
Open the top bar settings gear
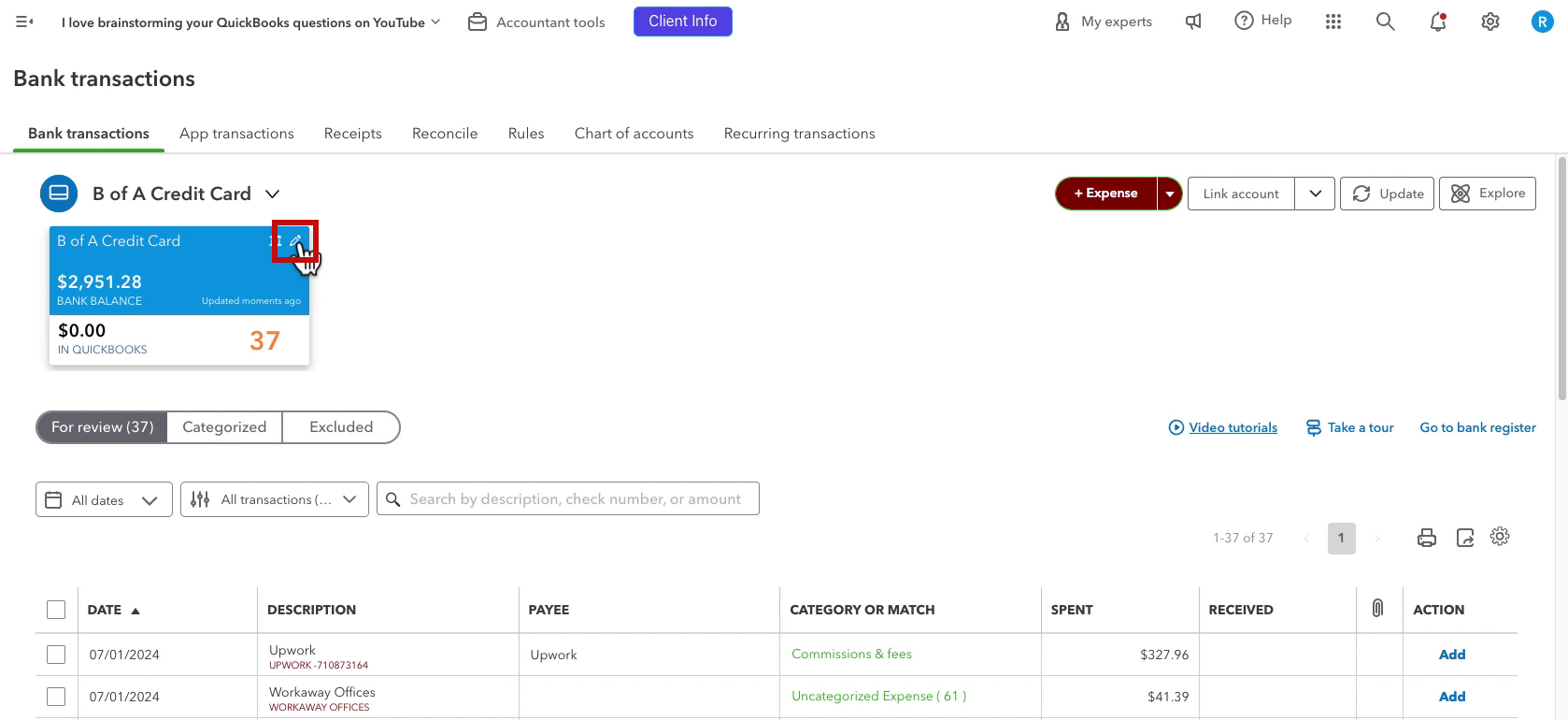tap(1490, 22)
